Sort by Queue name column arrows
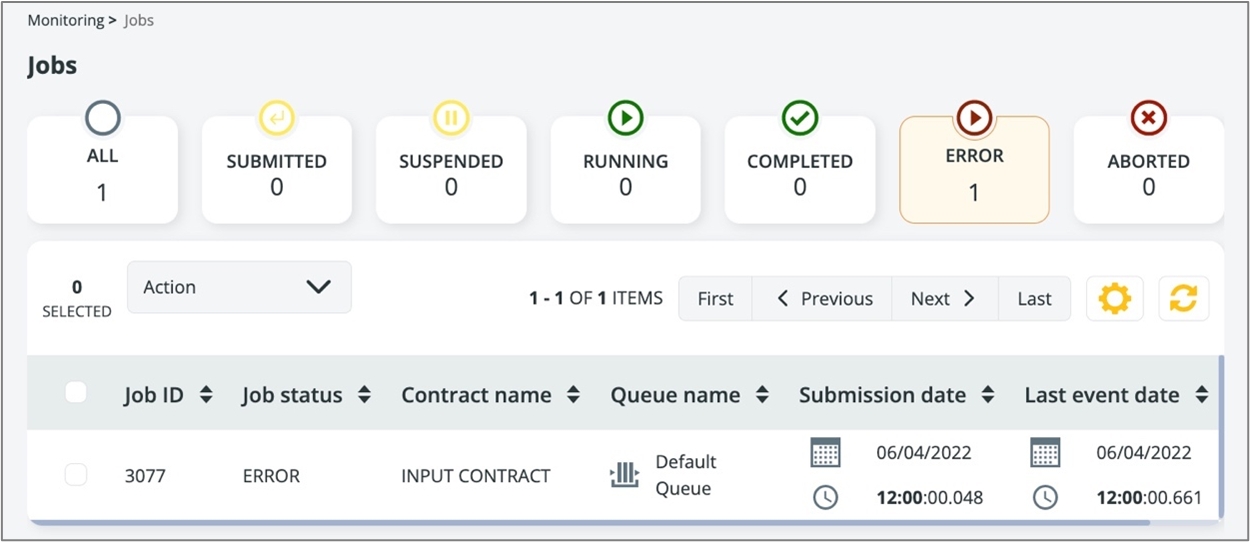The width and height of the screenshot is (1250, 542). [x=762, y=395]
